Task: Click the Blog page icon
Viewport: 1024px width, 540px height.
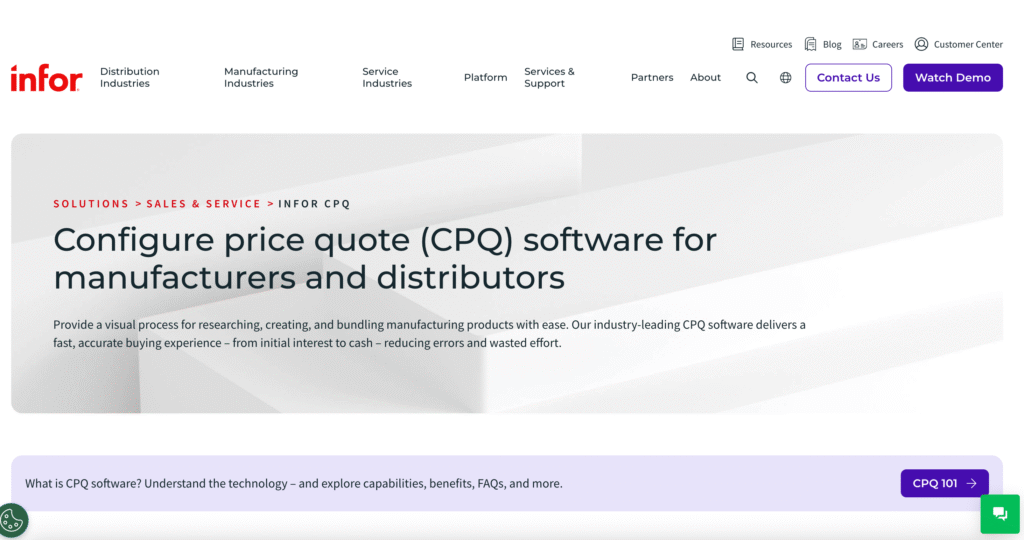Action: [x=810, y=44]
